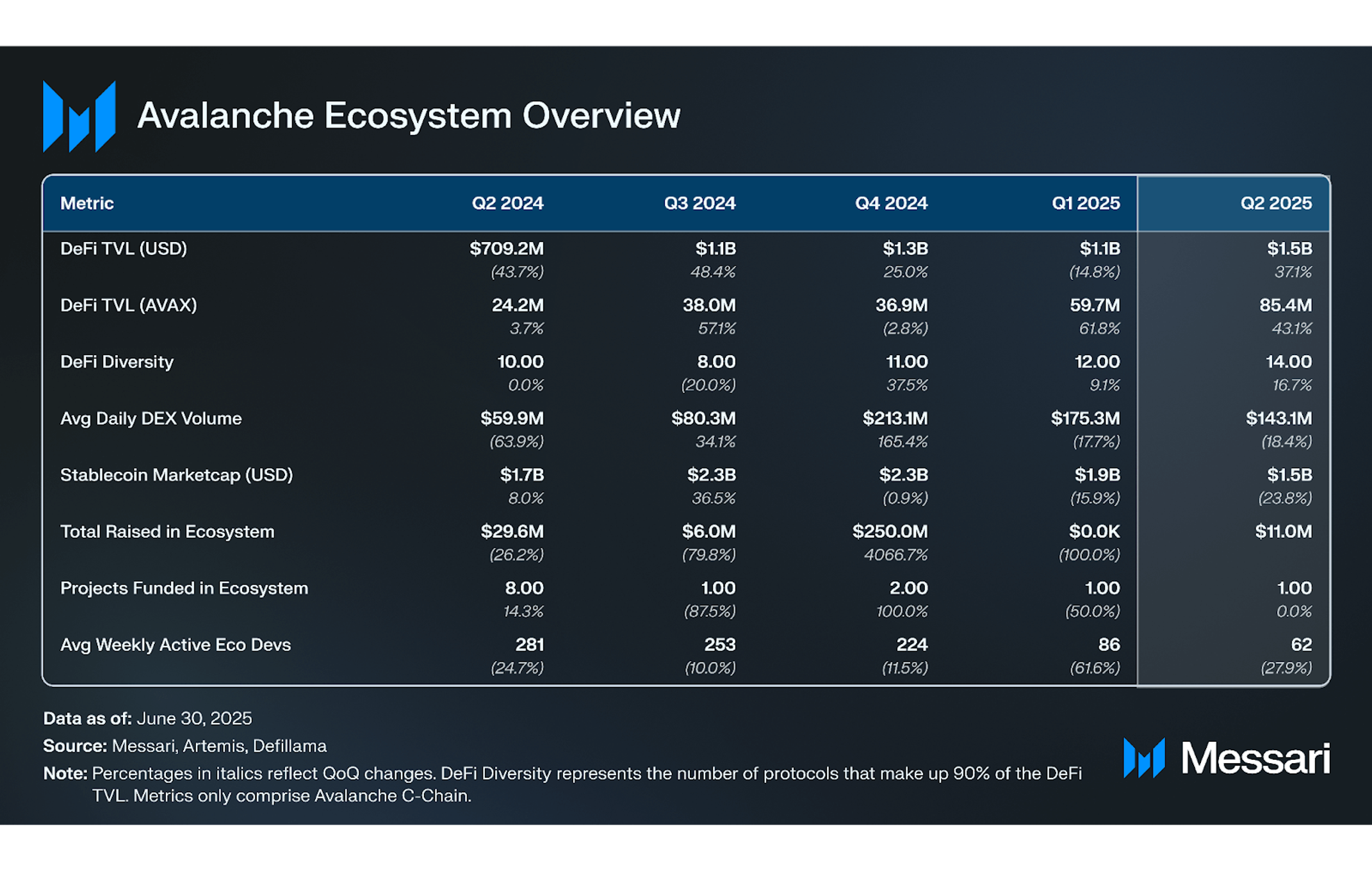1372x870 pixels.
Task: Click the '4066.7%' total raised change
Action: [895, 555]
